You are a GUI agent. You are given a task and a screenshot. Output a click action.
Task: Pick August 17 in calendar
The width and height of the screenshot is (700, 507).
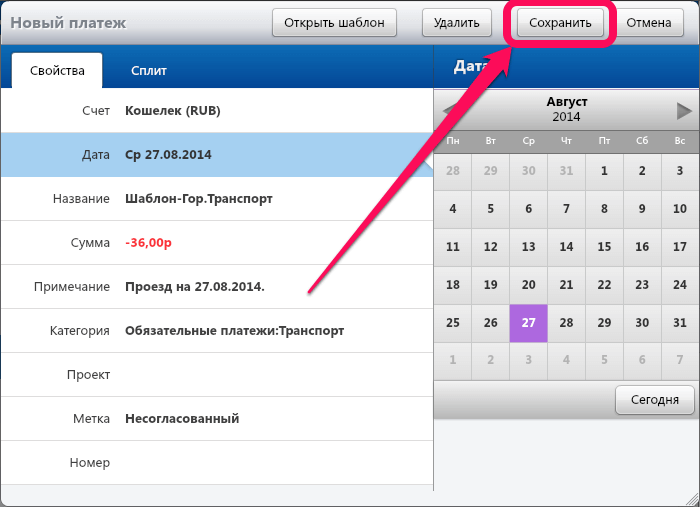tap(680, 247)
